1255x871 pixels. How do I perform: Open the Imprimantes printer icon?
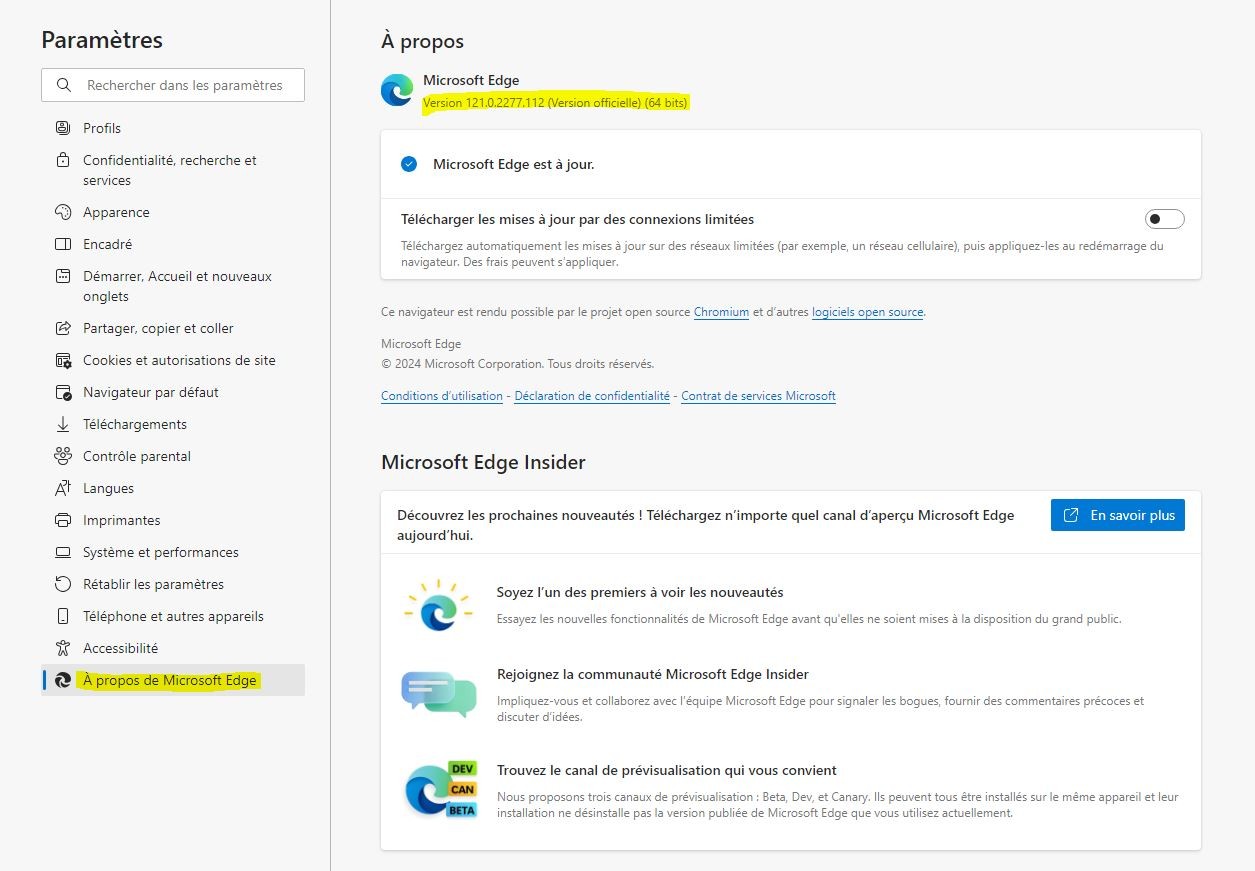pos(63,520)
